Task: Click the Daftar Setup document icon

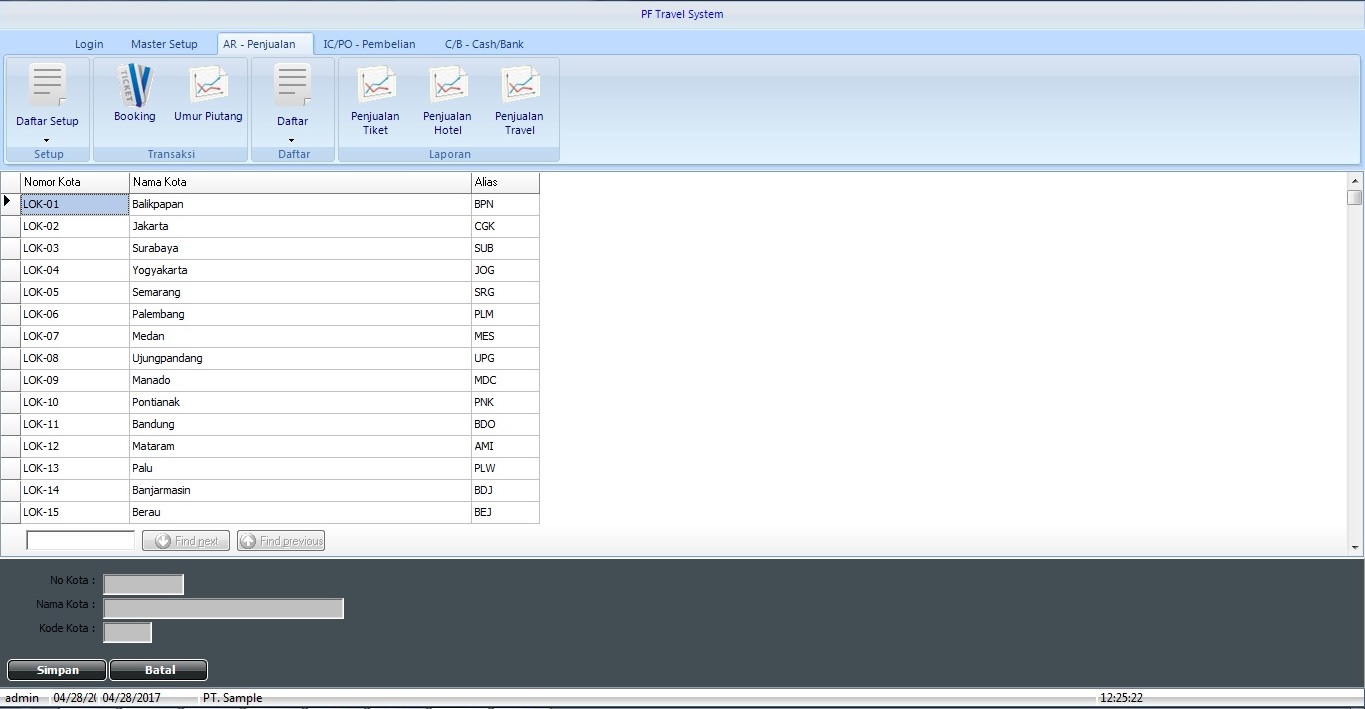Action: click(x=47, y=86)
